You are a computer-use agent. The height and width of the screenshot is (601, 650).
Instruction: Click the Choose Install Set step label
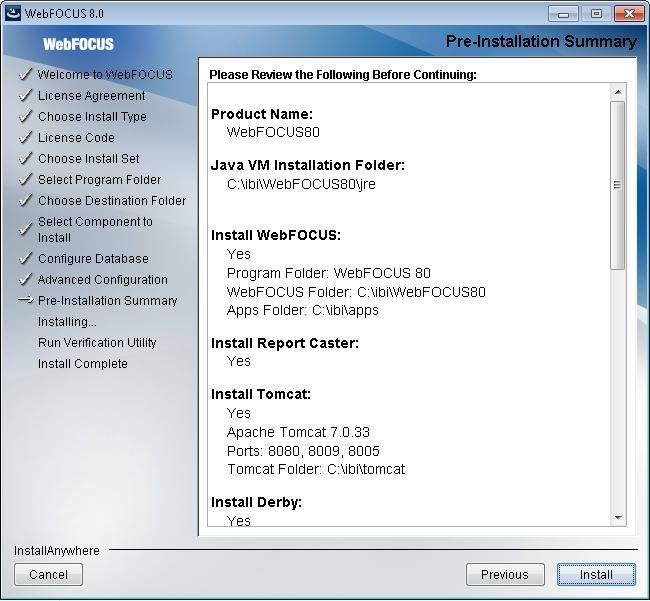point(89,158)
